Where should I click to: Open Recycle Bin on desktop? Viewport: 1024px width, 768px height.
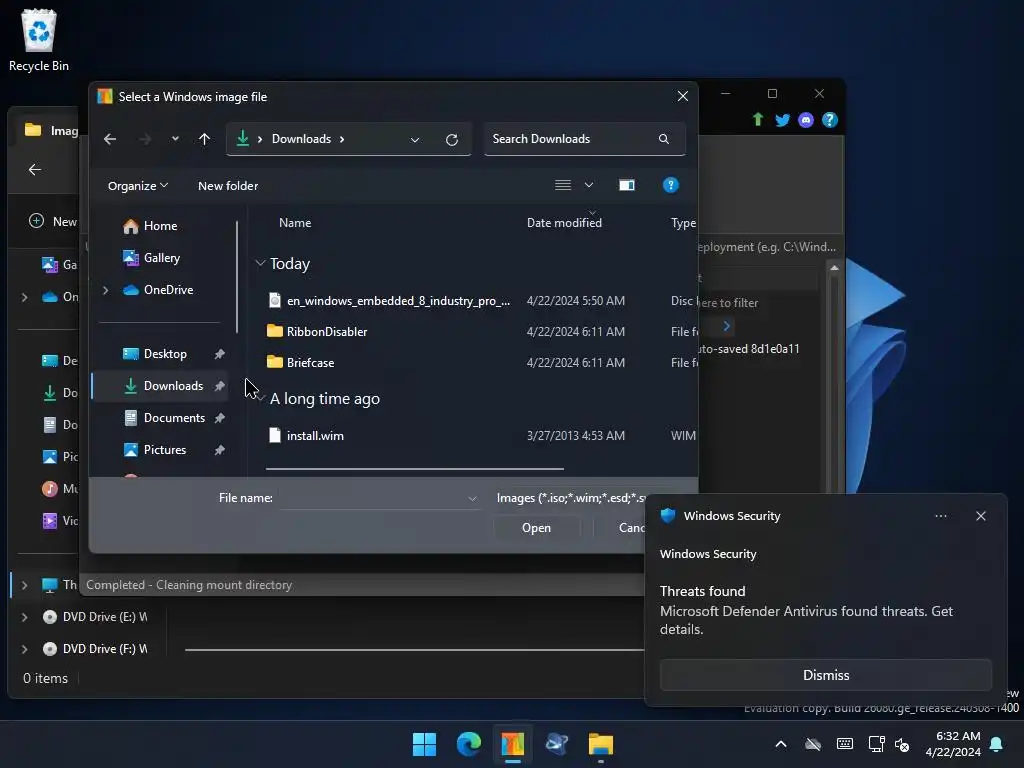pyautogui.click(x=39, y=40)
